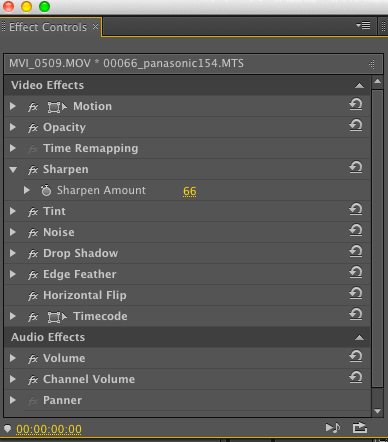Open the Effect Controls panel menu
The height and width of the screenshot is (442, 388).
pos(363,25)
